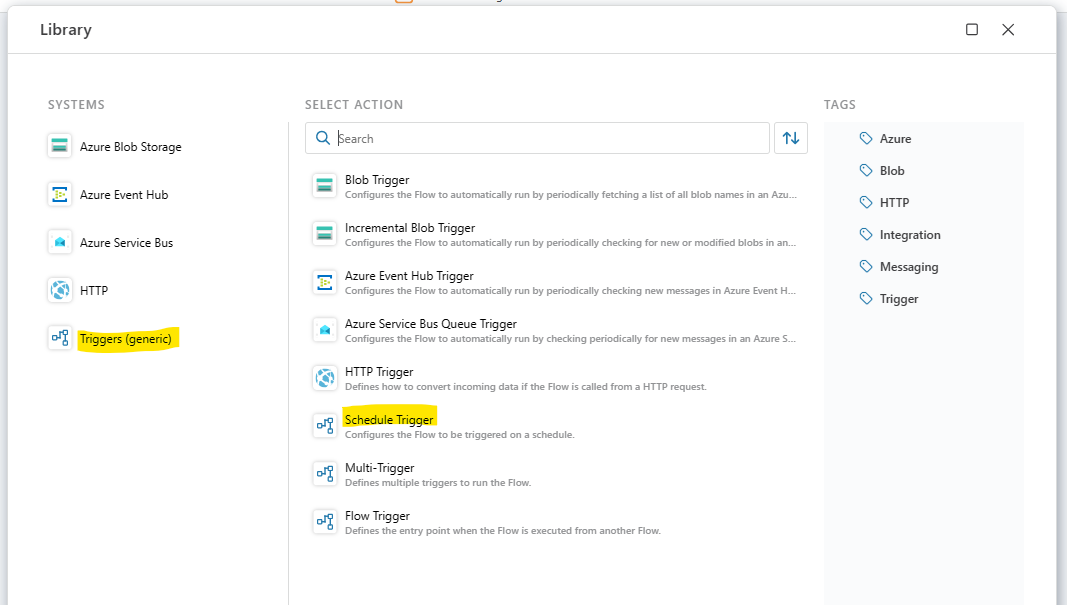Screen dimensions: 1067x605
Task: Filter actions by the Messaging tag
Action: (x=908, y=267)
